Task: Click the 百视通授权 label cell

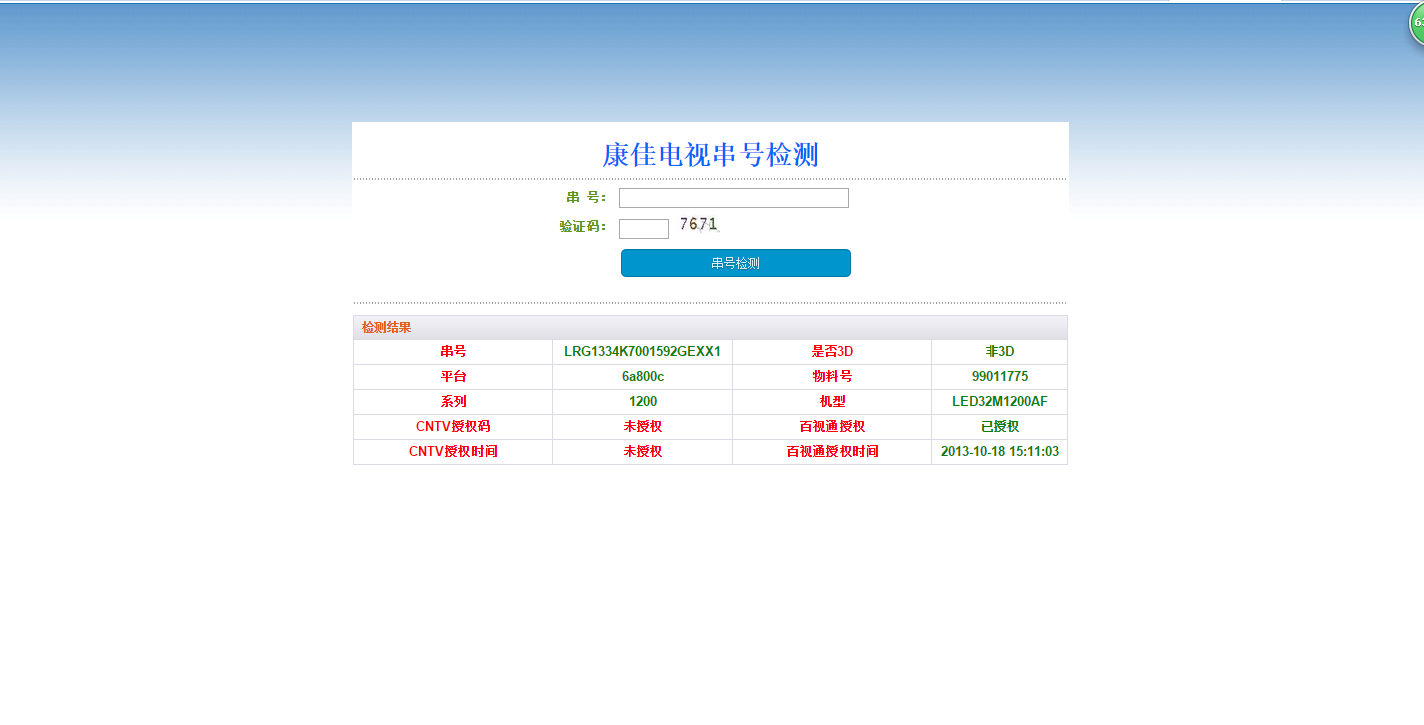Action: click(832, 427)
